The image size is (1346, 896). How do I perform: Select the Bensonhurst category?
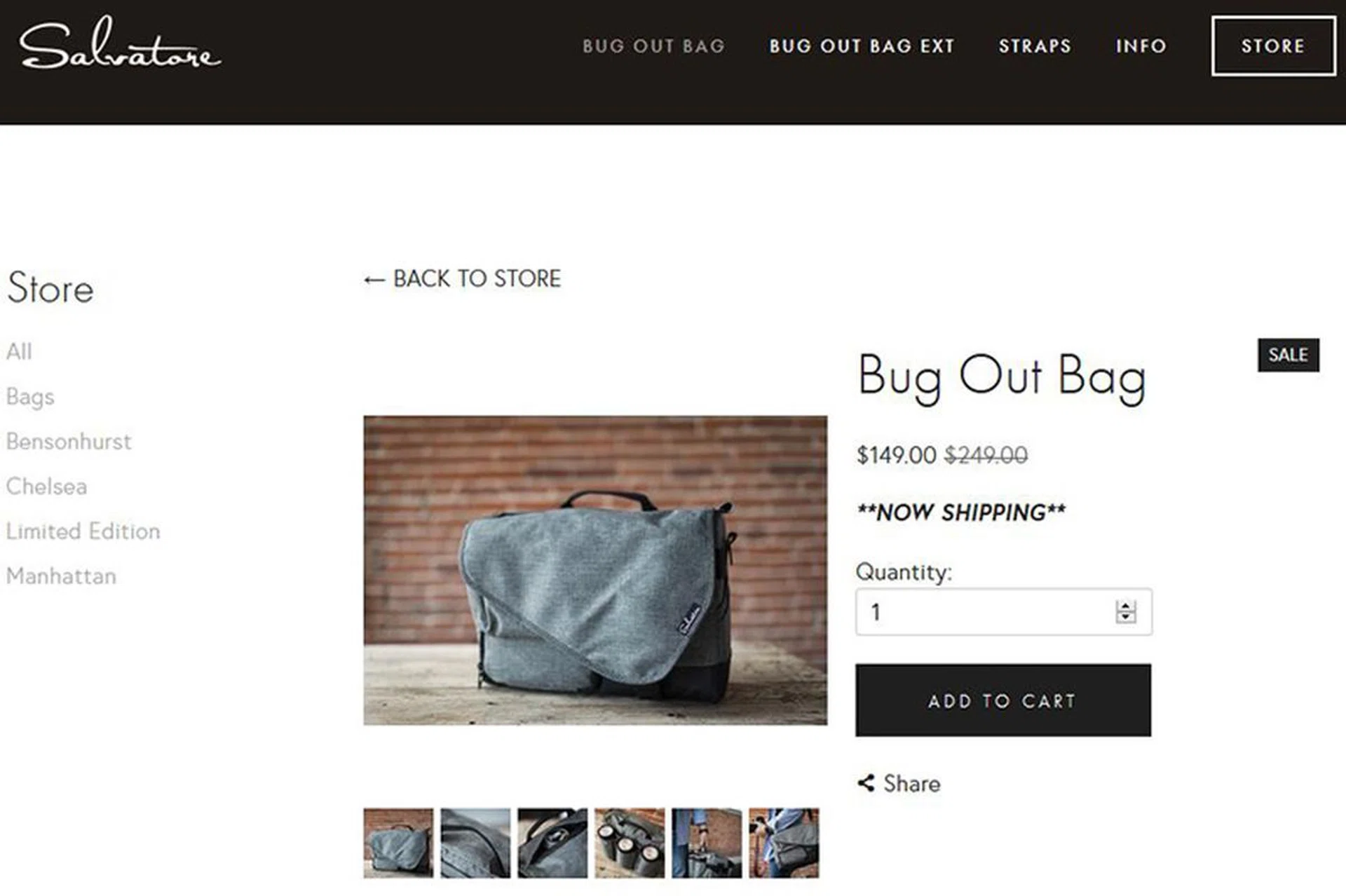click(69, 442)
